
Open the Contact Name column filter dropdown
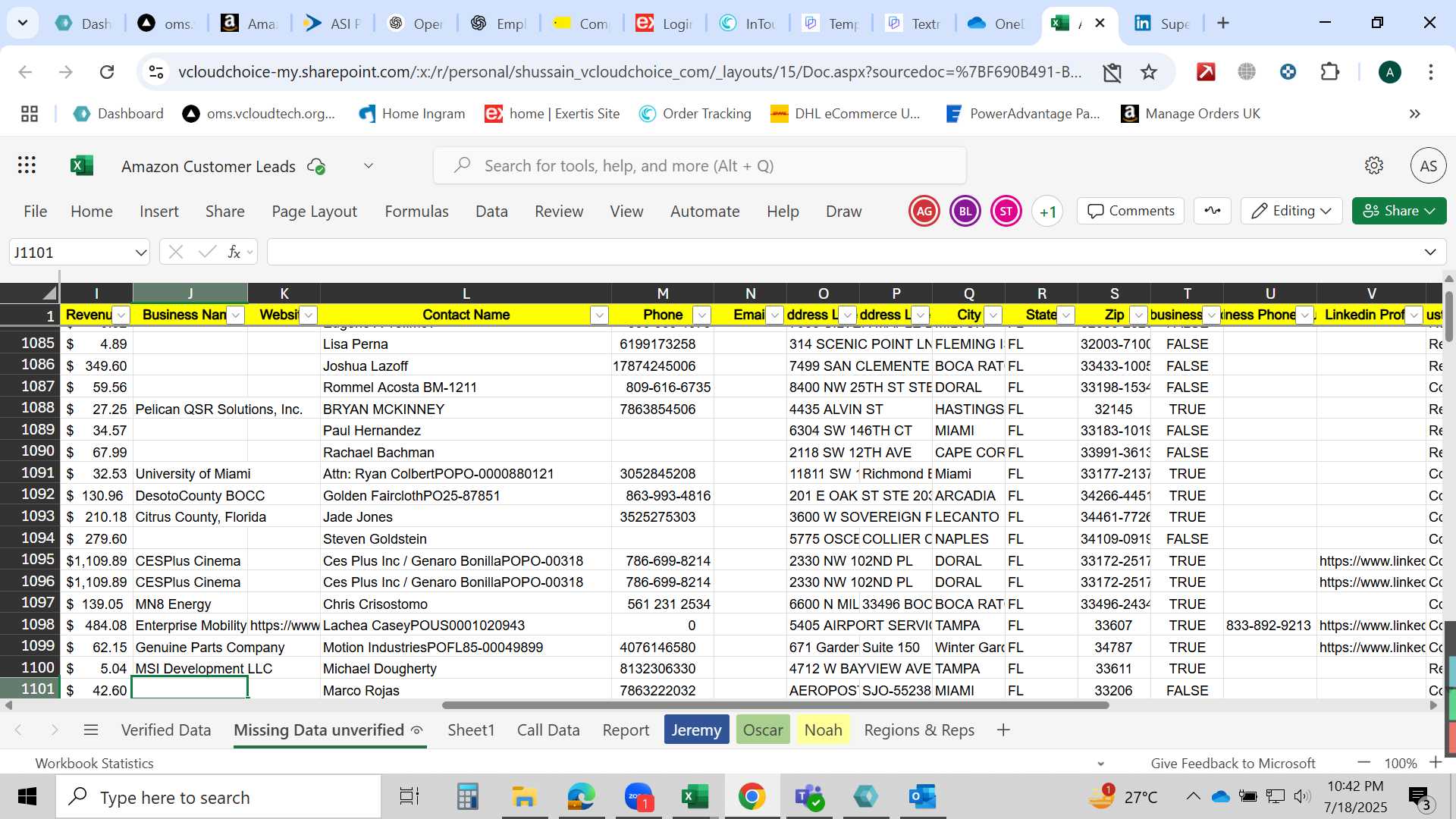tap(600, 315)
